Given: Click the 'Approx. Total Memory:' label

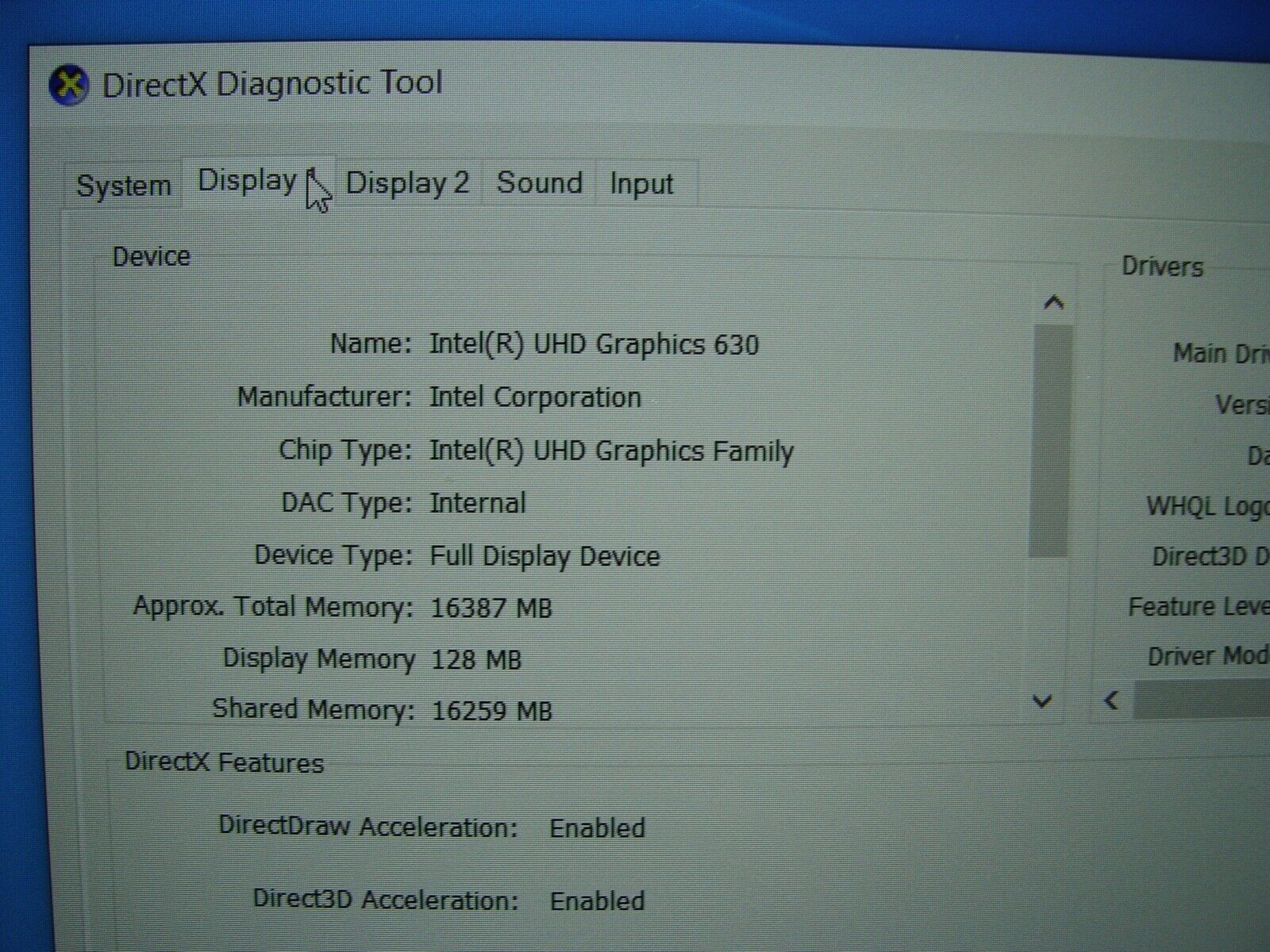Looking at the screenshot, I should tap(273, 607).
